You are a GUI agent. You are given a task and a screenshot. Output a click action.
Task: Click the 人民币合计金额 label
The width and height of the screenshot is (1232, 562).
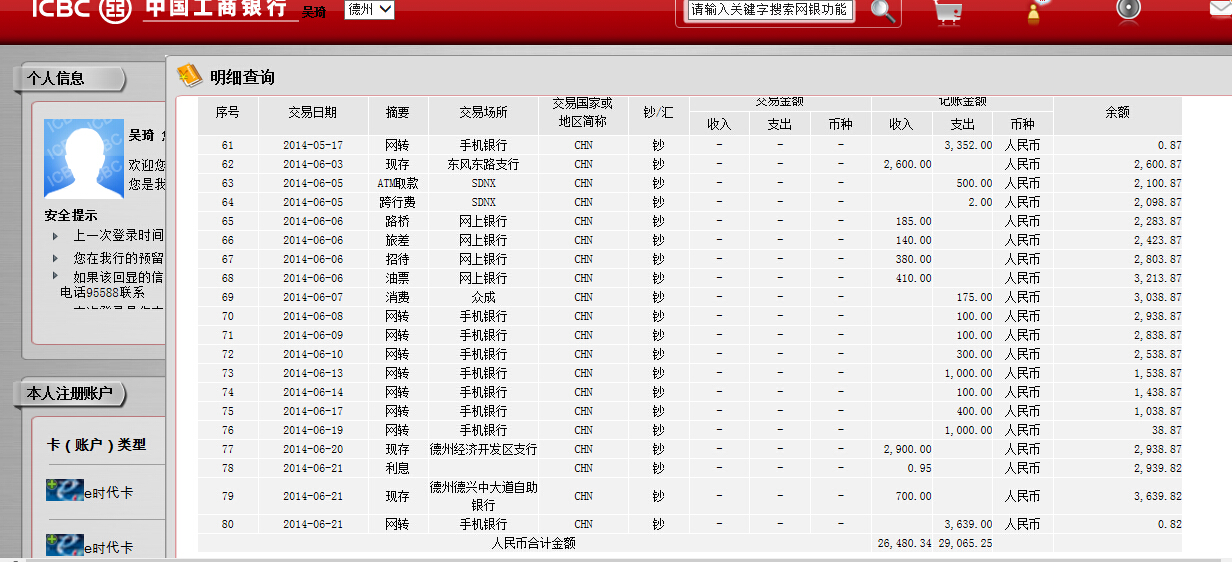(x=534, y=543)
